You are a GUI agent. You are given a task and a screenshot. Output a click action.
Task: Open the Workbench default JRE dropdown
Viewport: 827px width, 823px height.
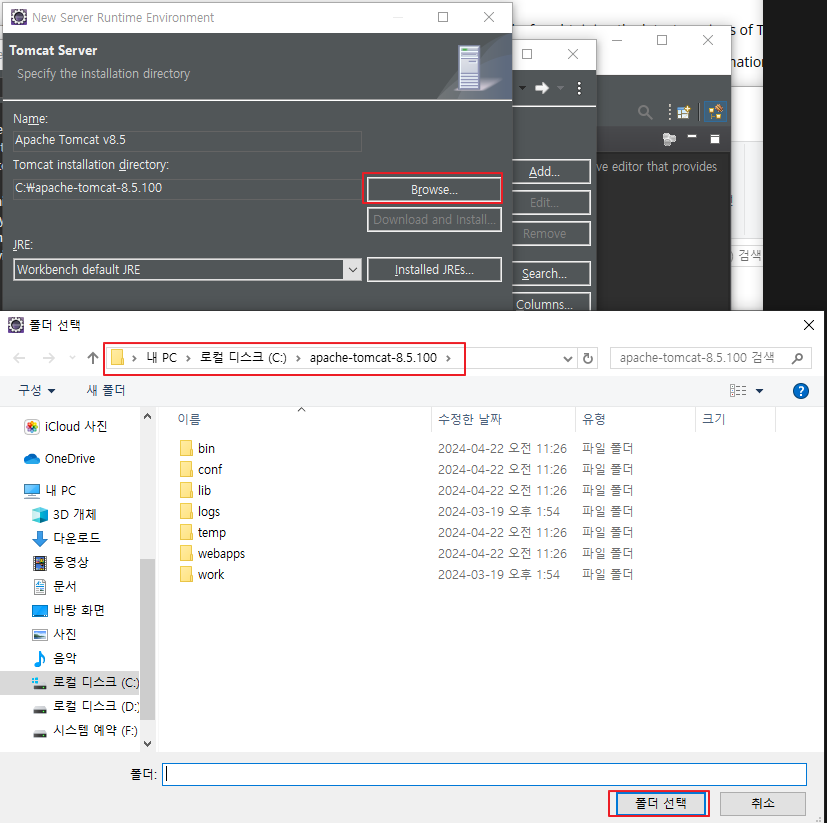[x=352, y=270]
